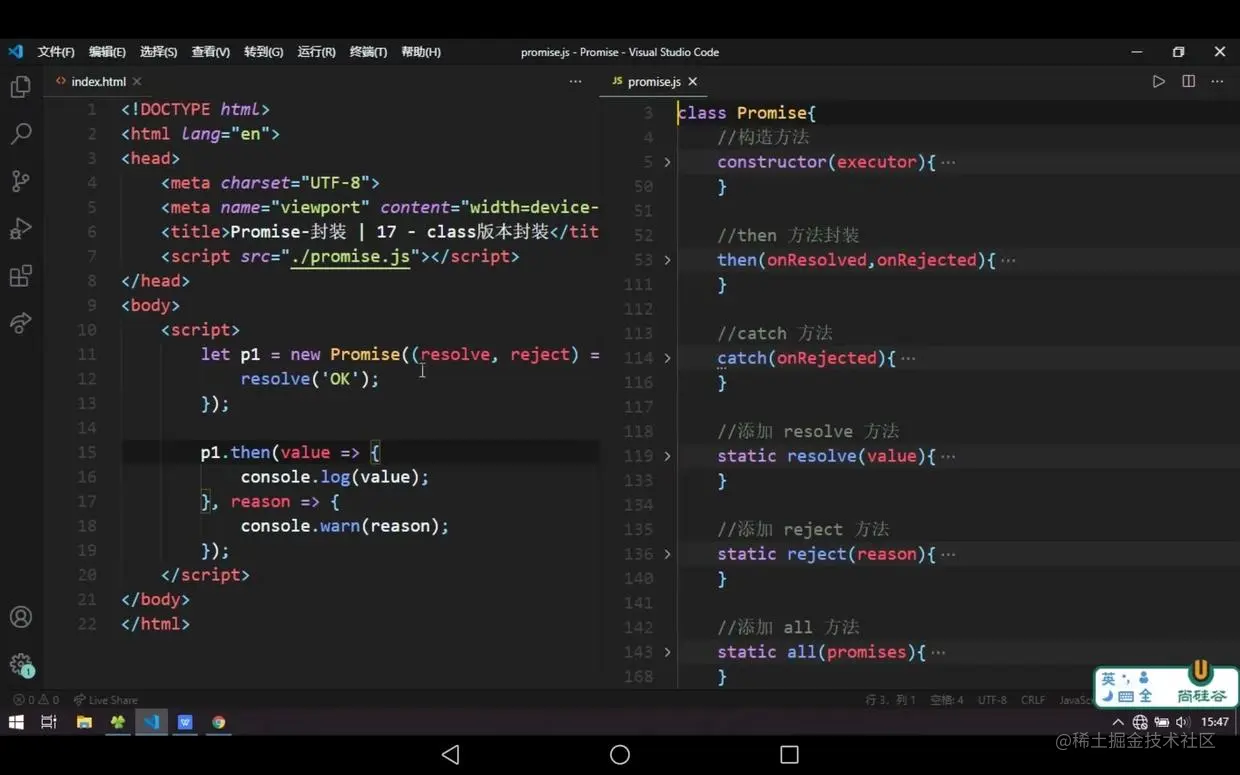Click line number 15 in index.html
This screenshot has height=775, width=1240.
pyautogui.click(x=87, y=453)
